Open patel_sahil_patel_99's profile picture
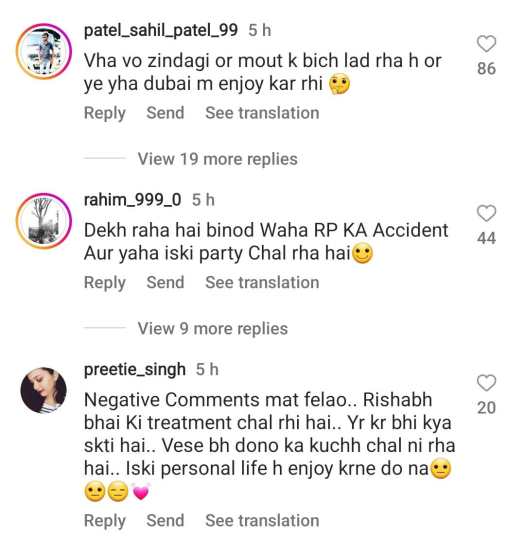 point(44,51)
